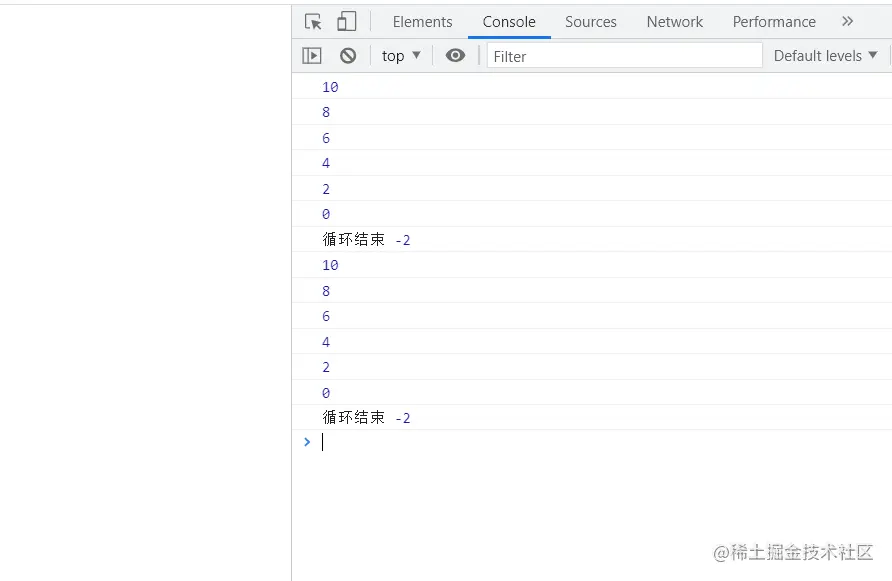Screen dimensions: 892x581
Task: Select the first '10' console output
Action: pos(330,87)
